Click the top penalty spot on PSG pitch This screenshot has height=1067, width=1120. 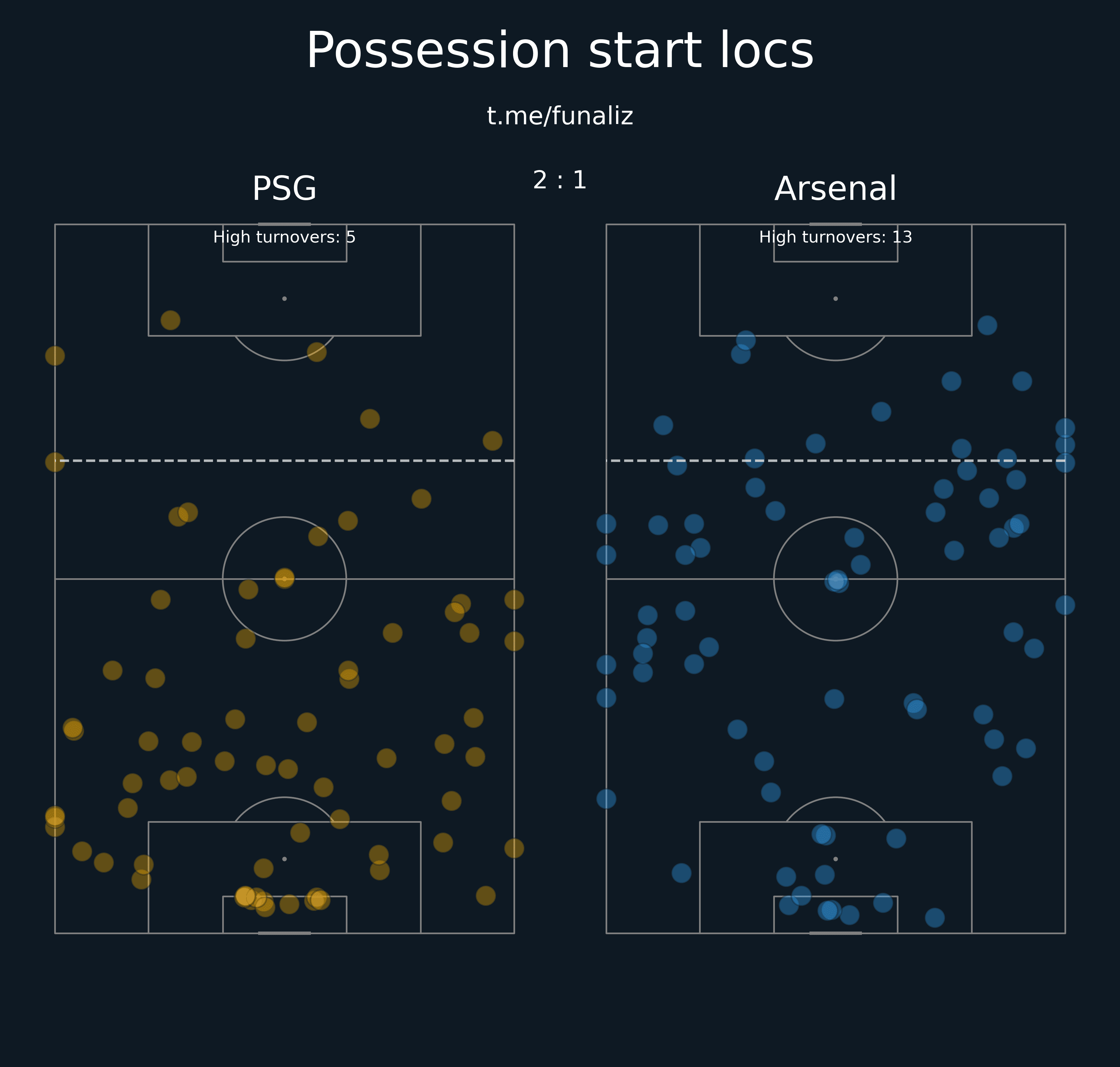(x=284, y=299)
